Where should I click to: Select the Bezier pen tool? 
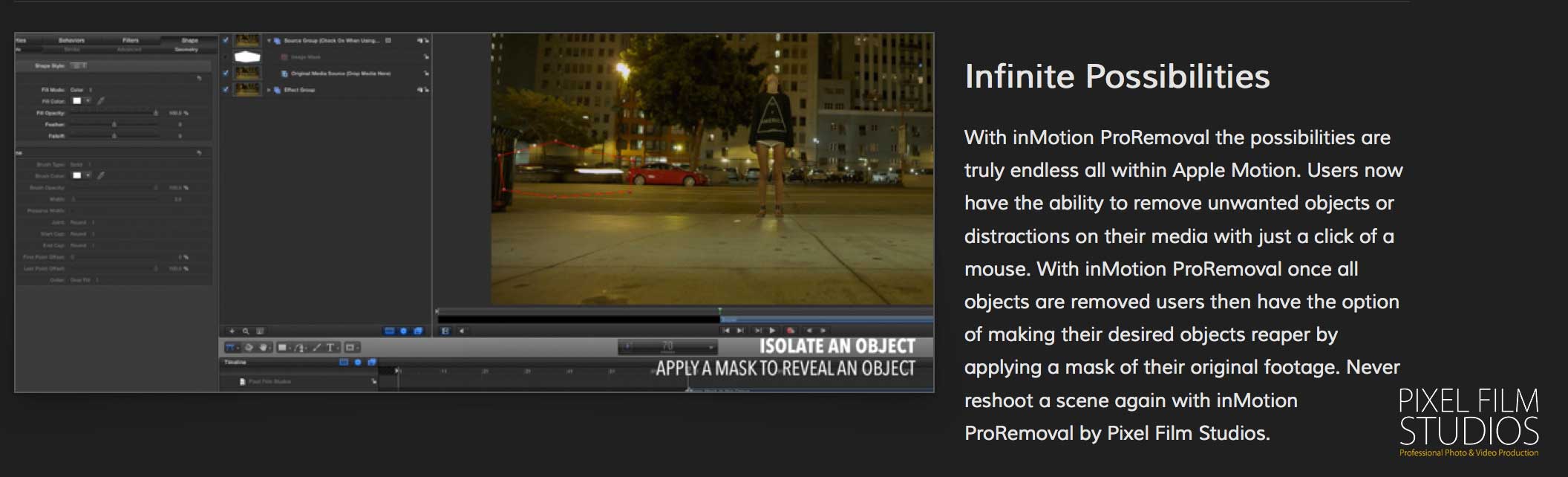click(301, 347)
